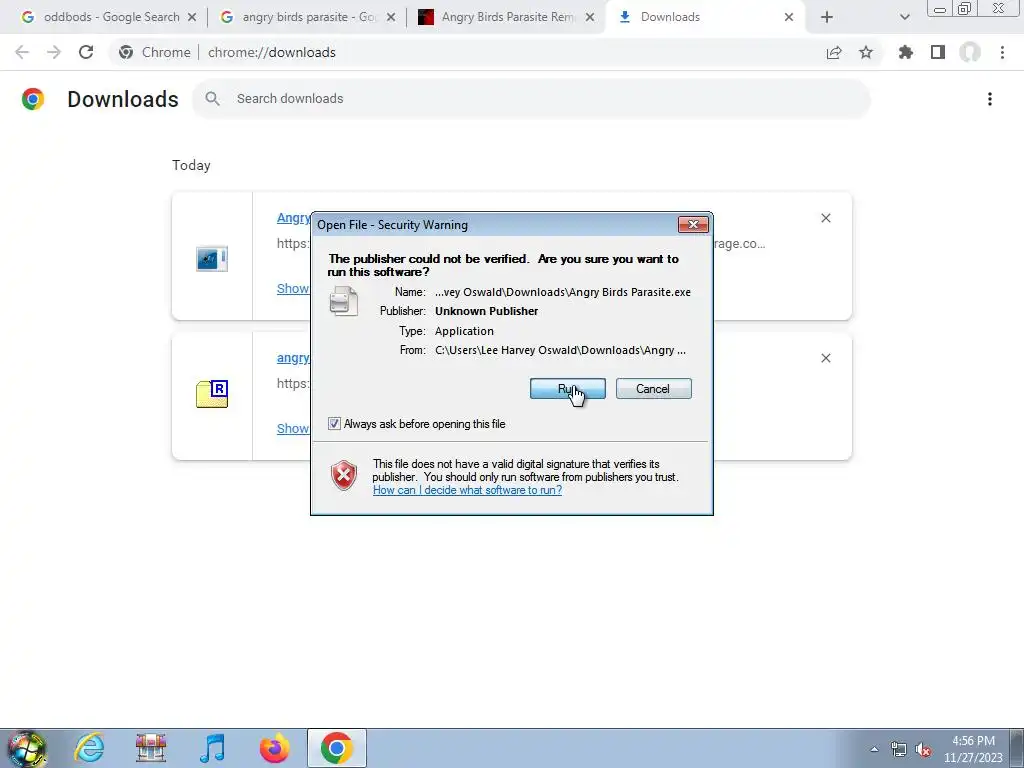This screenshot has width=1024, height=768.
Task: Click the second download's archive file icon
Action: 212,394
